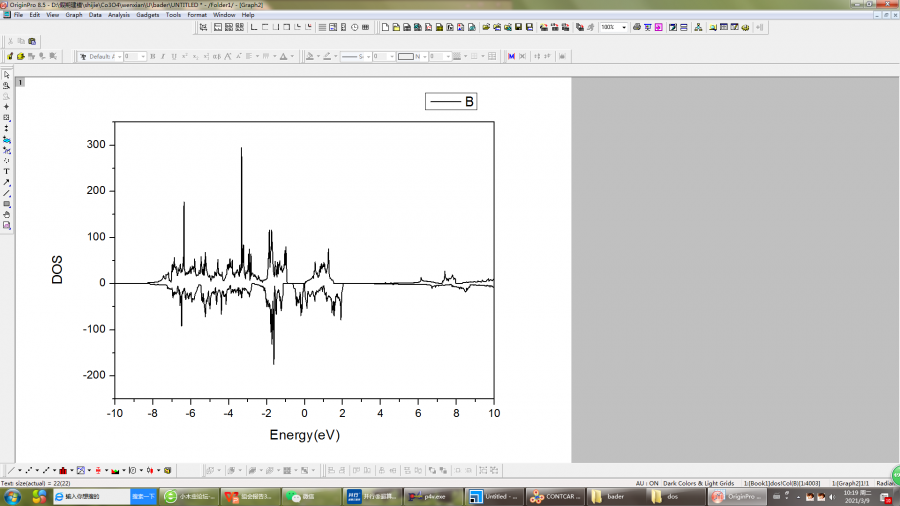
Task: Select the Line drawing tool
Action: [6, 193]
